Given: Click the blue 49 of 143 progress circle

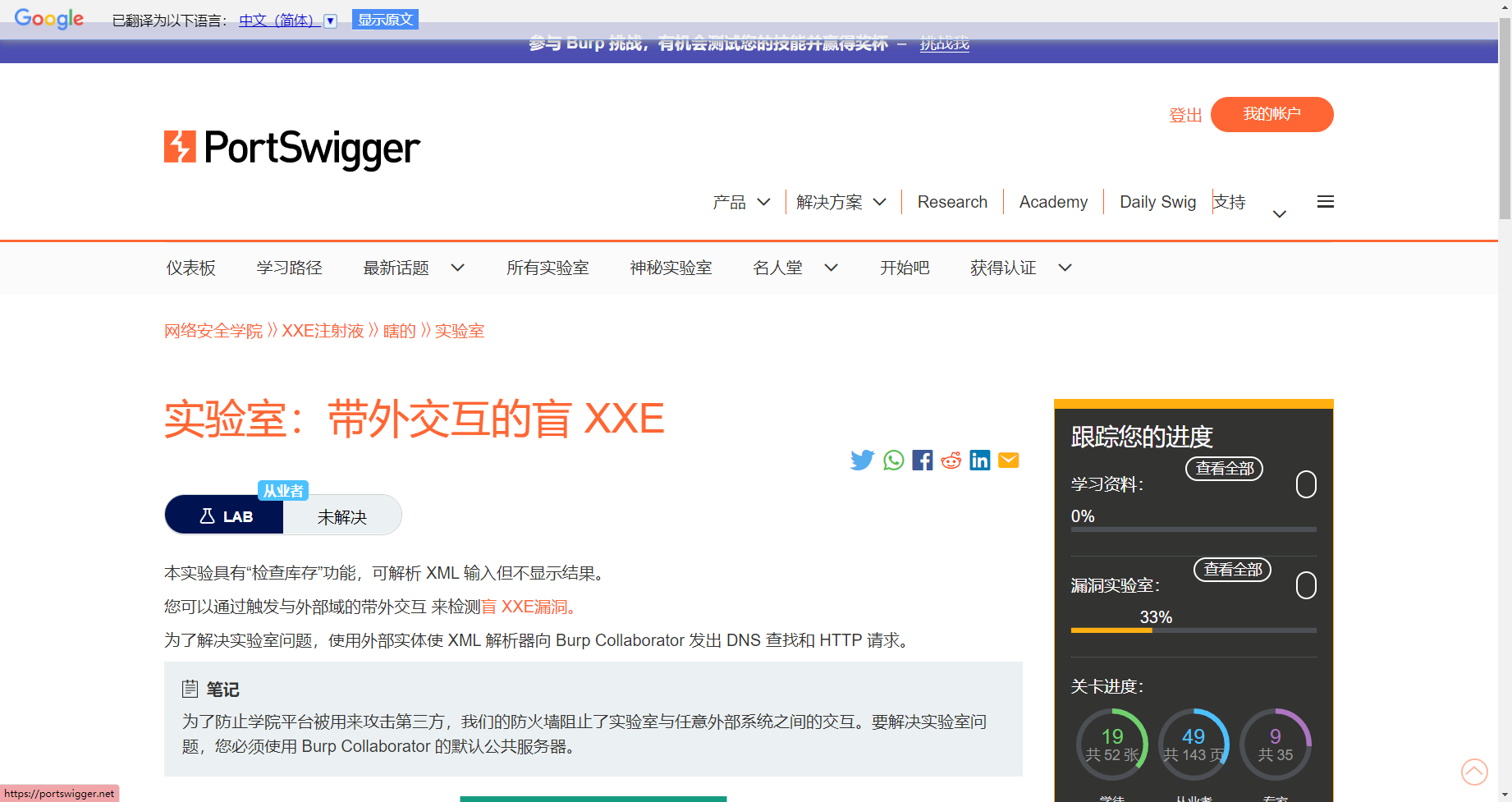Looking at the screenshot, I should pyautogui.click(x=1194, y=744).
